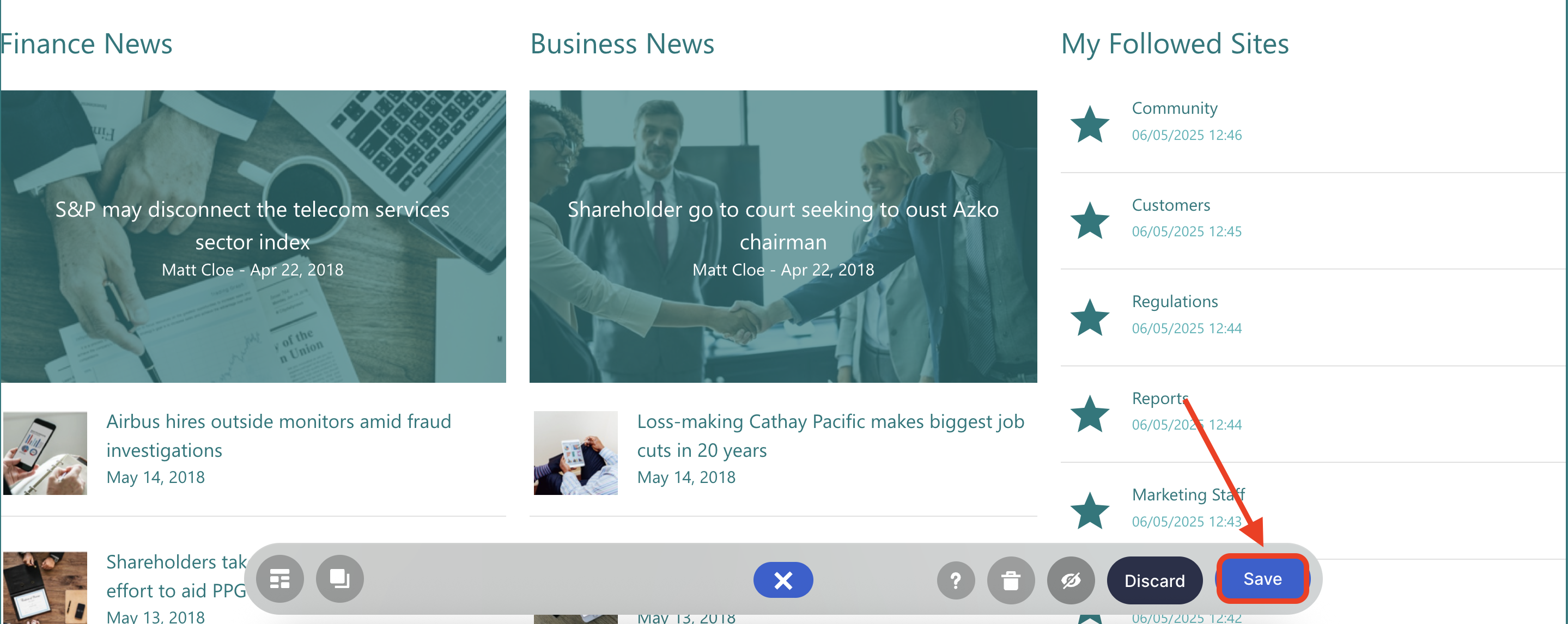Image resolution: width=1568 pixels, height=624 pixels.
Task: Open the layout grid icon in toolbar
Action: [279, 579]
